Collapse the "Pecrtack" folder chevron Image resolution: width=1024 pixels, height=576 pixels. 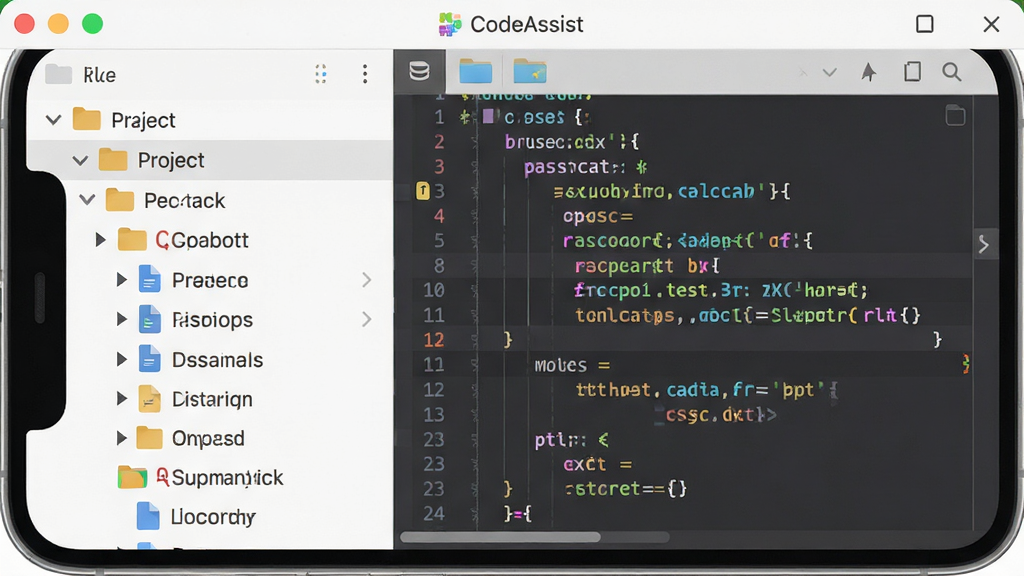tap(87, 200)
